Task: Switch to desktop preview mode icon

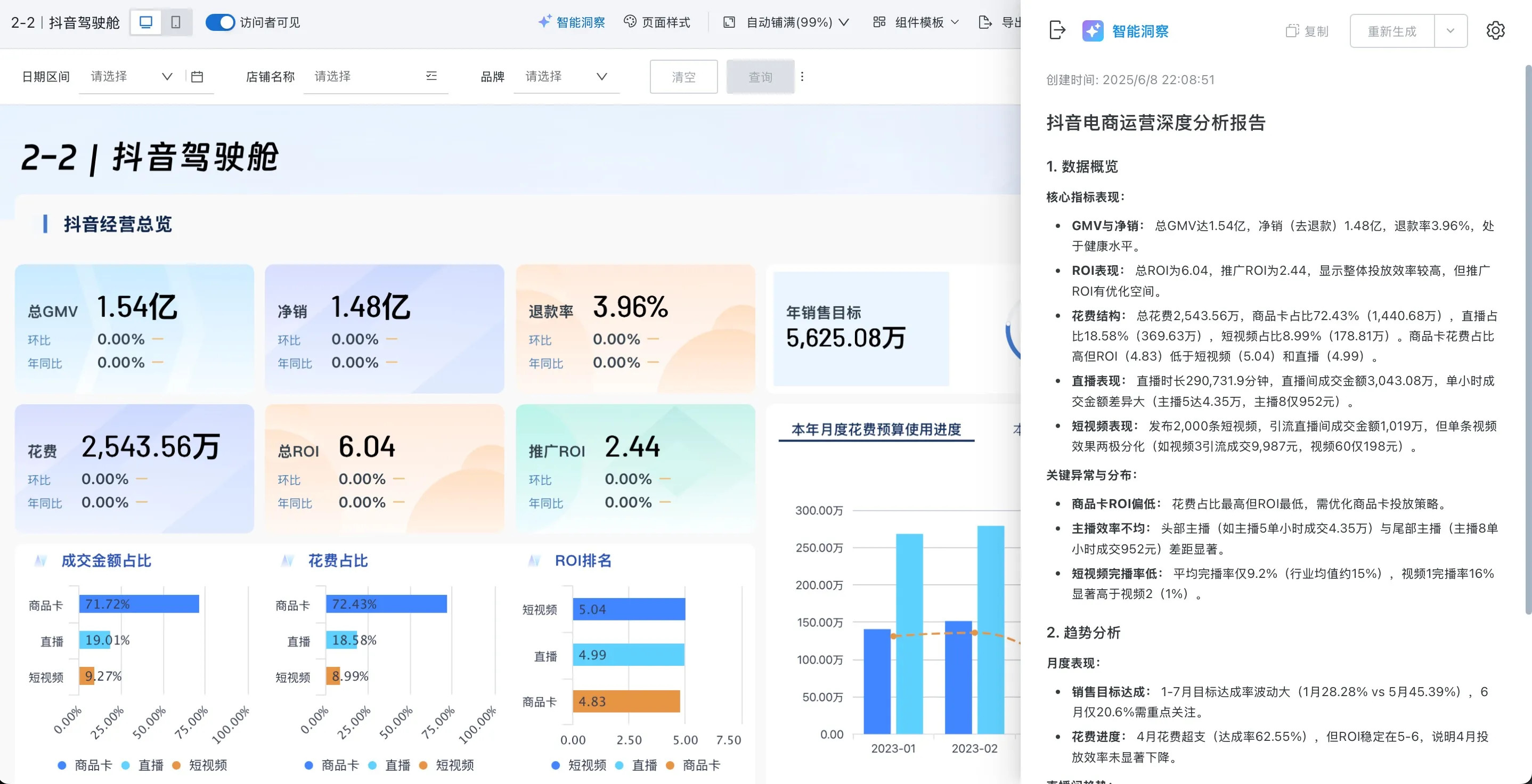Action: click(146, 22)
